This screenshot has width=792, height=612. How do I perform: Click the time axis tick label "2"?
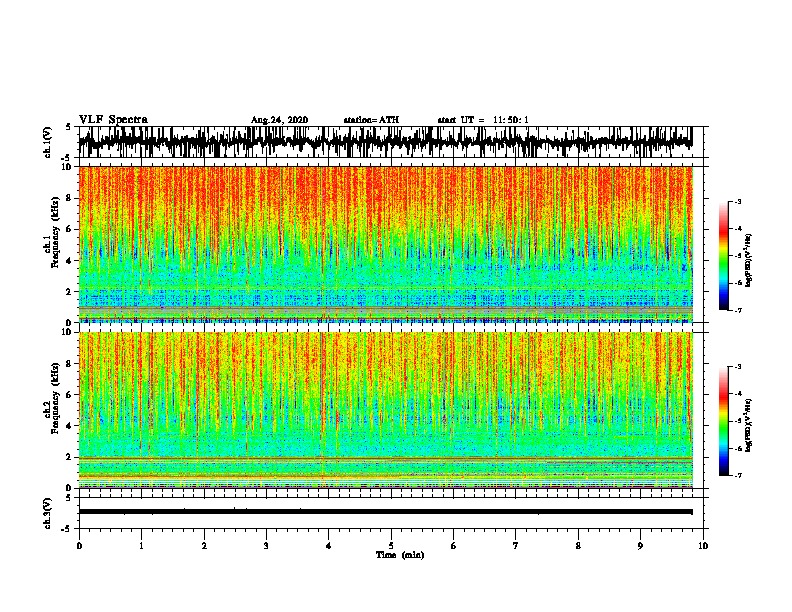(x=204, y=546)
